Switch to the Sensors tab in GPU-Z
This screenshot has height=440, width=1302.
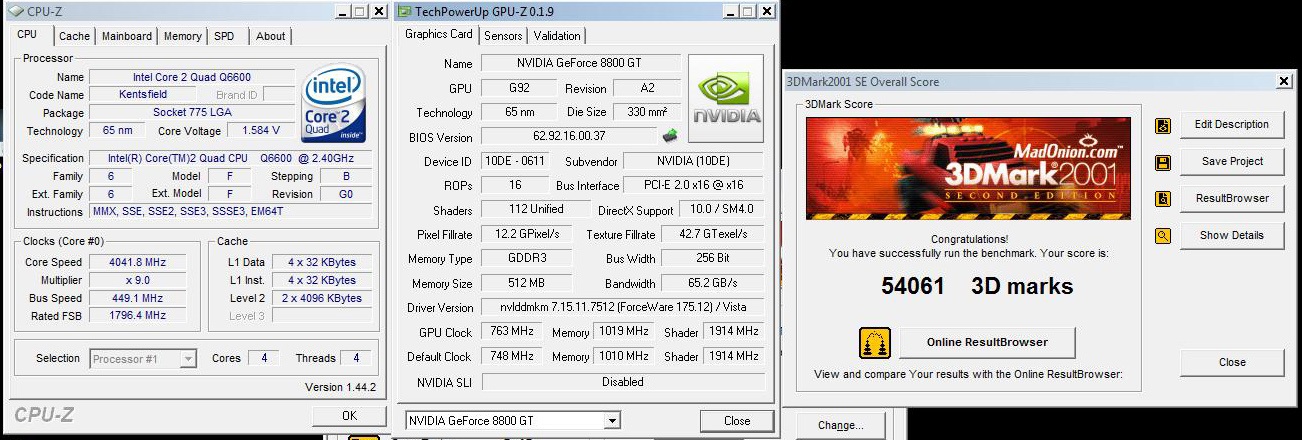pos(503,36)
